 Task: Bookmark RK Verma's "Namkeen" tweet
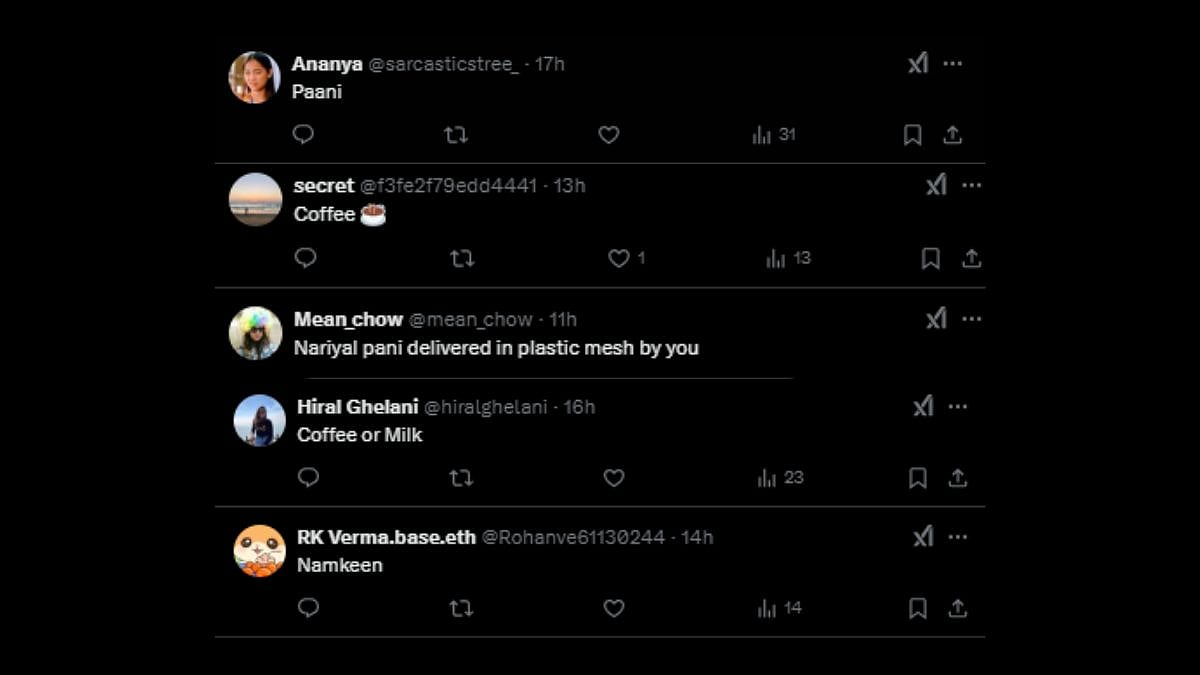pyautogui.click(x=917, y=608)
